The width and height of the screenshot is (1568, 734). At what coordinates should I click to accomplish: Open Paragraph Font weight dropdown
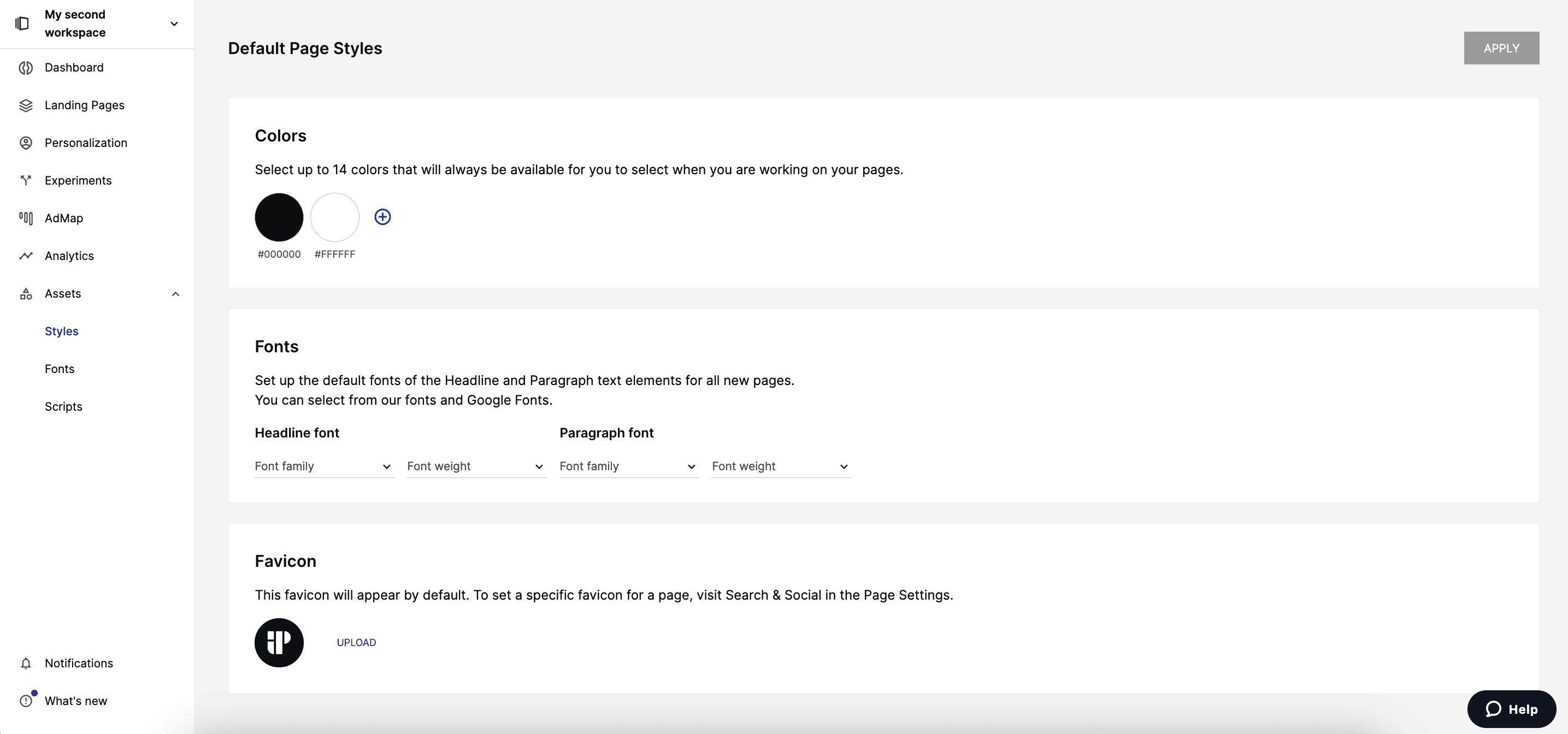coord(781,467)
